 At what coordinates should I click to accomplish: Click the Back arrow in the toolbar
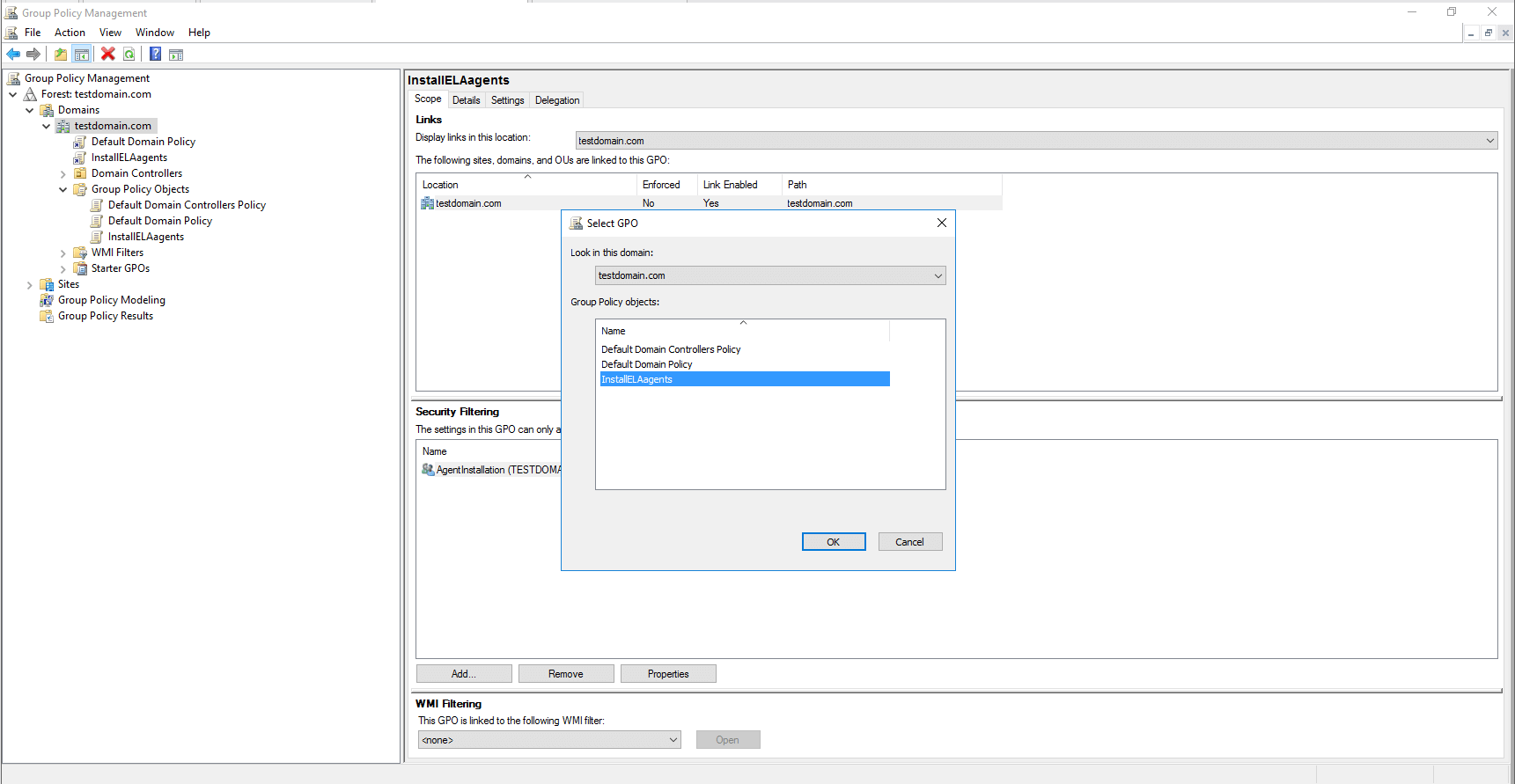pos(13,55)
